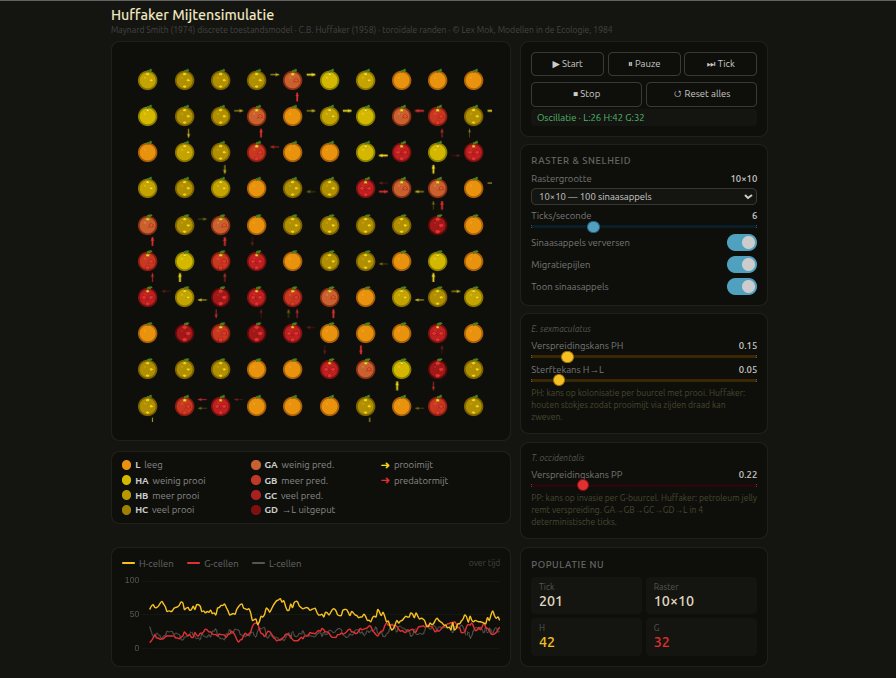The height and width of the screenshot is (678, 896).
Task: Click Reset alles button
Action: pos(701,94)
